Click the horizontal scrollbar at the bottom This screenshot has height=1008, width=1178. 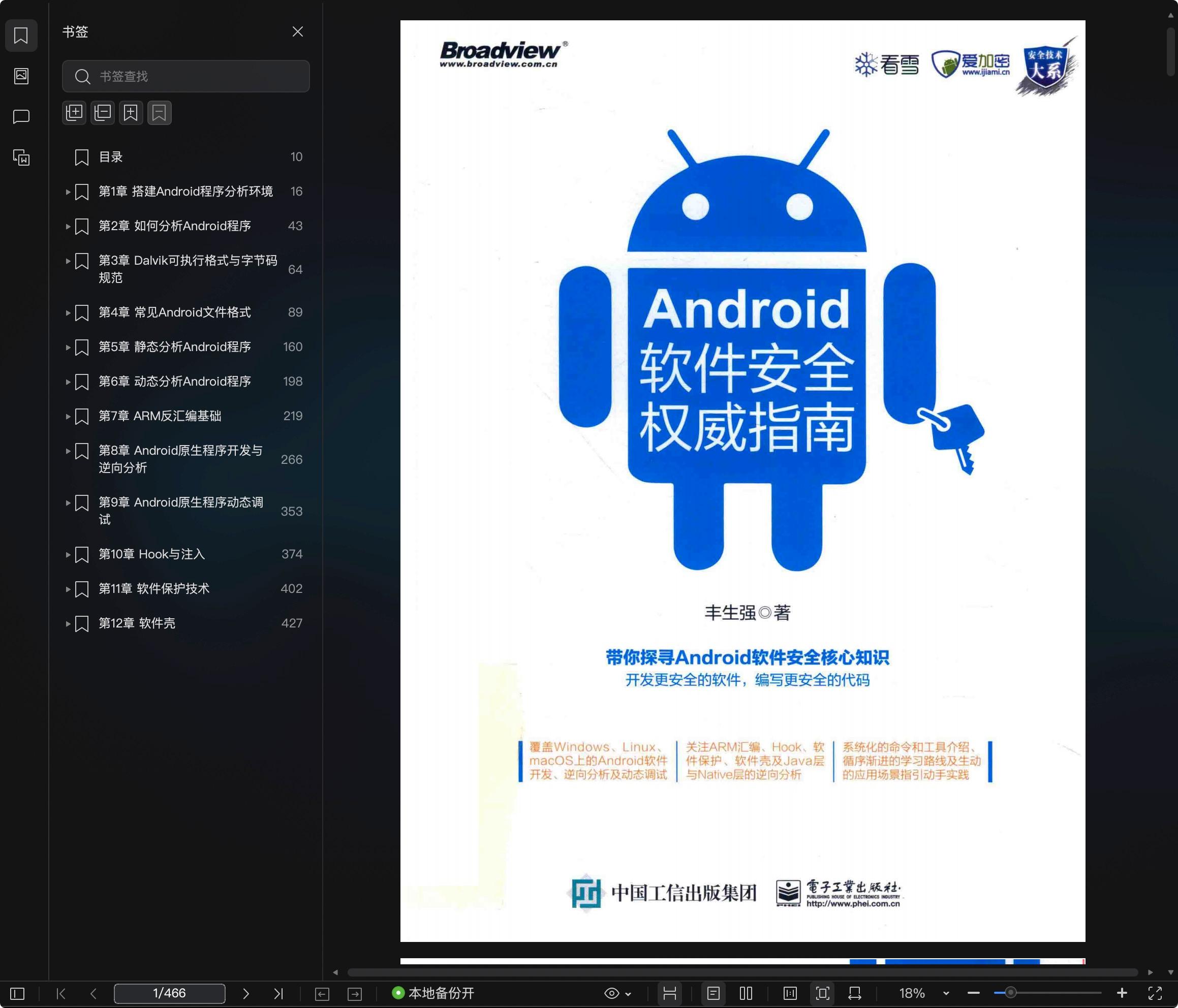[x=742, y=973]
